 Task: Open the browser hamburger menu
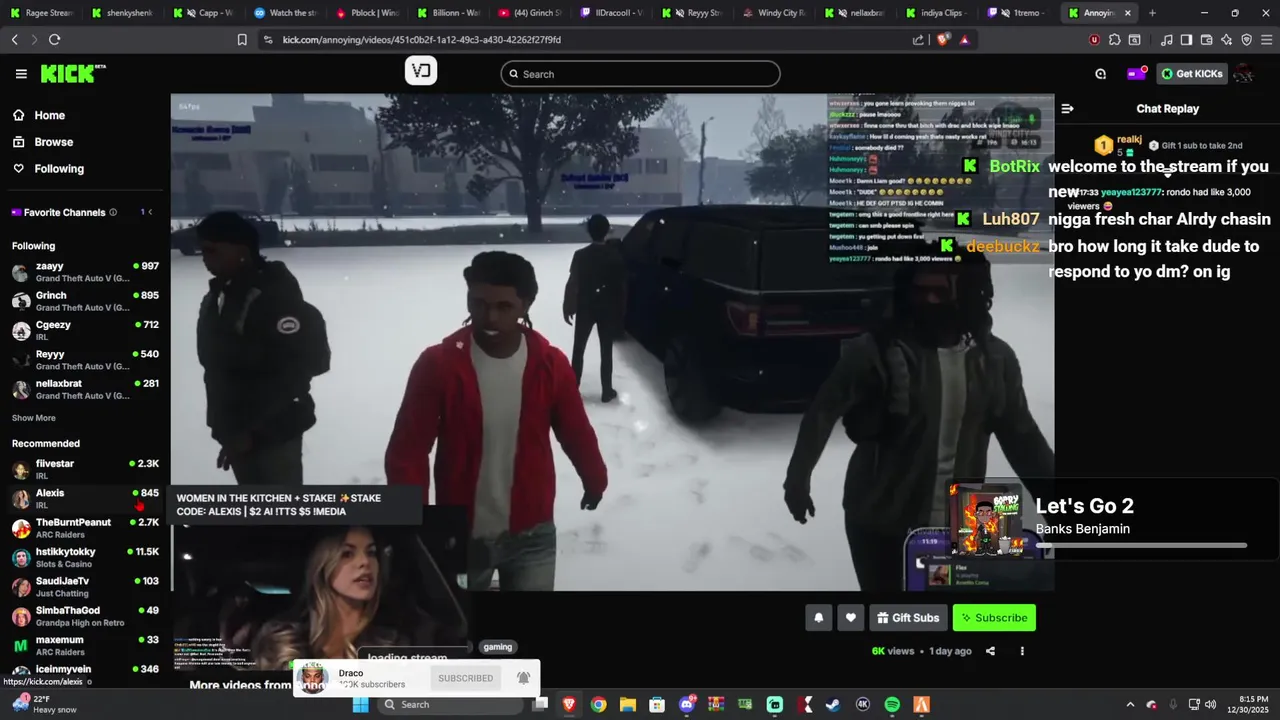coord(1265,40)
